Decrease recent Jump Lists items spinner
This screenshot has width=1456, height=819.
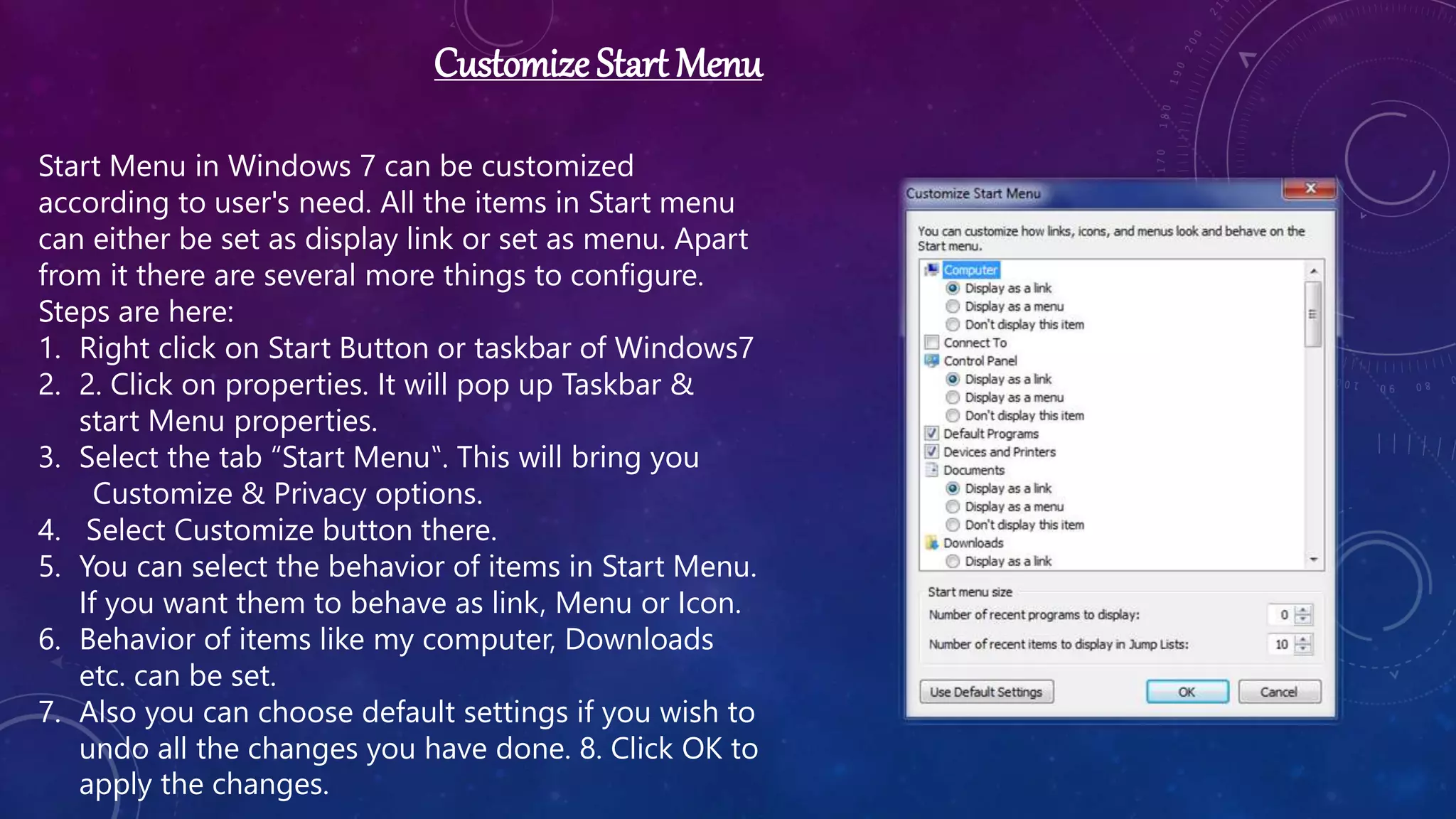1303,649
